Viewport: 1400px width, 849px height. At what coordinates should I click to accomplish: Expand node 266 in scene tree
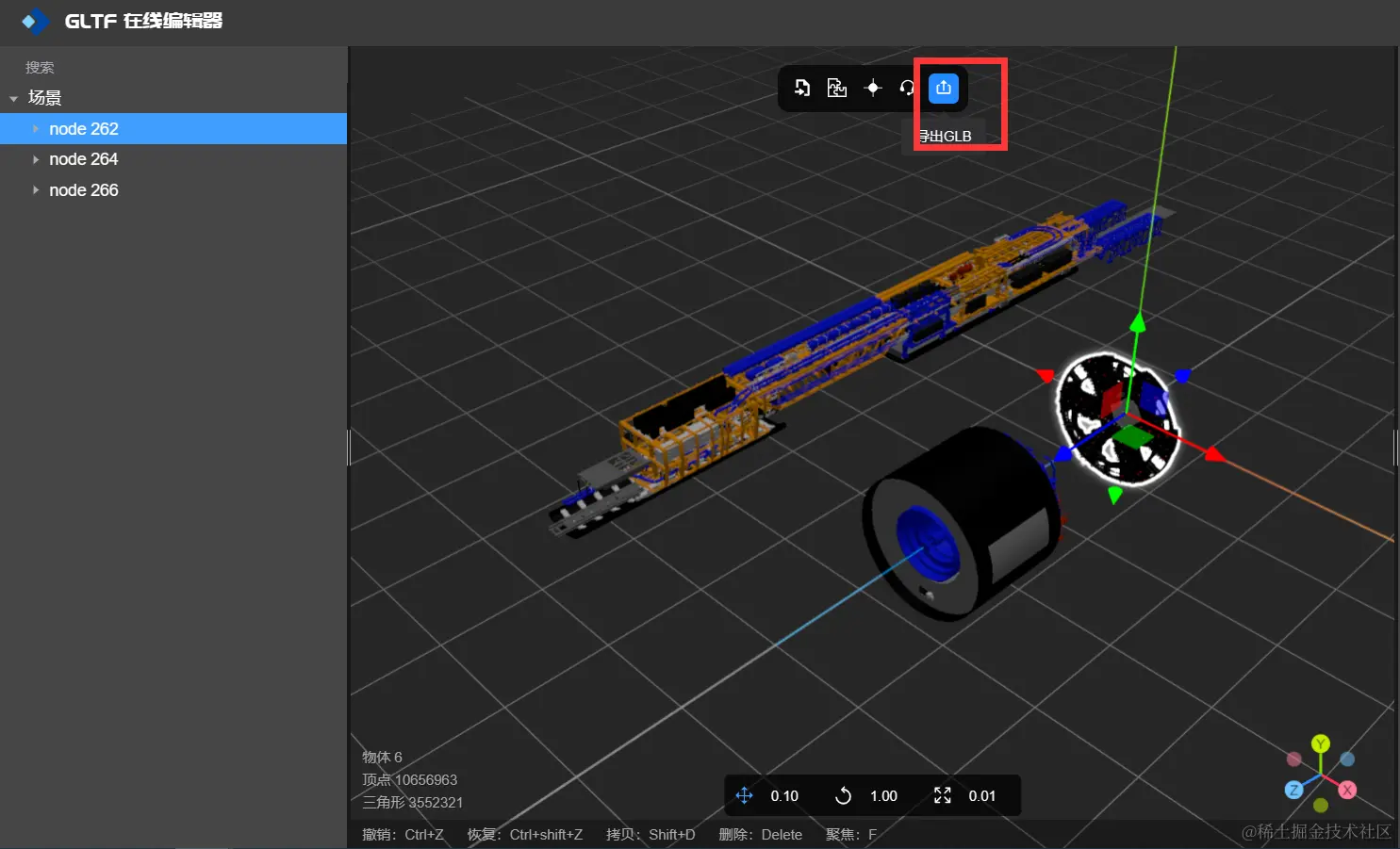(36, 190)
